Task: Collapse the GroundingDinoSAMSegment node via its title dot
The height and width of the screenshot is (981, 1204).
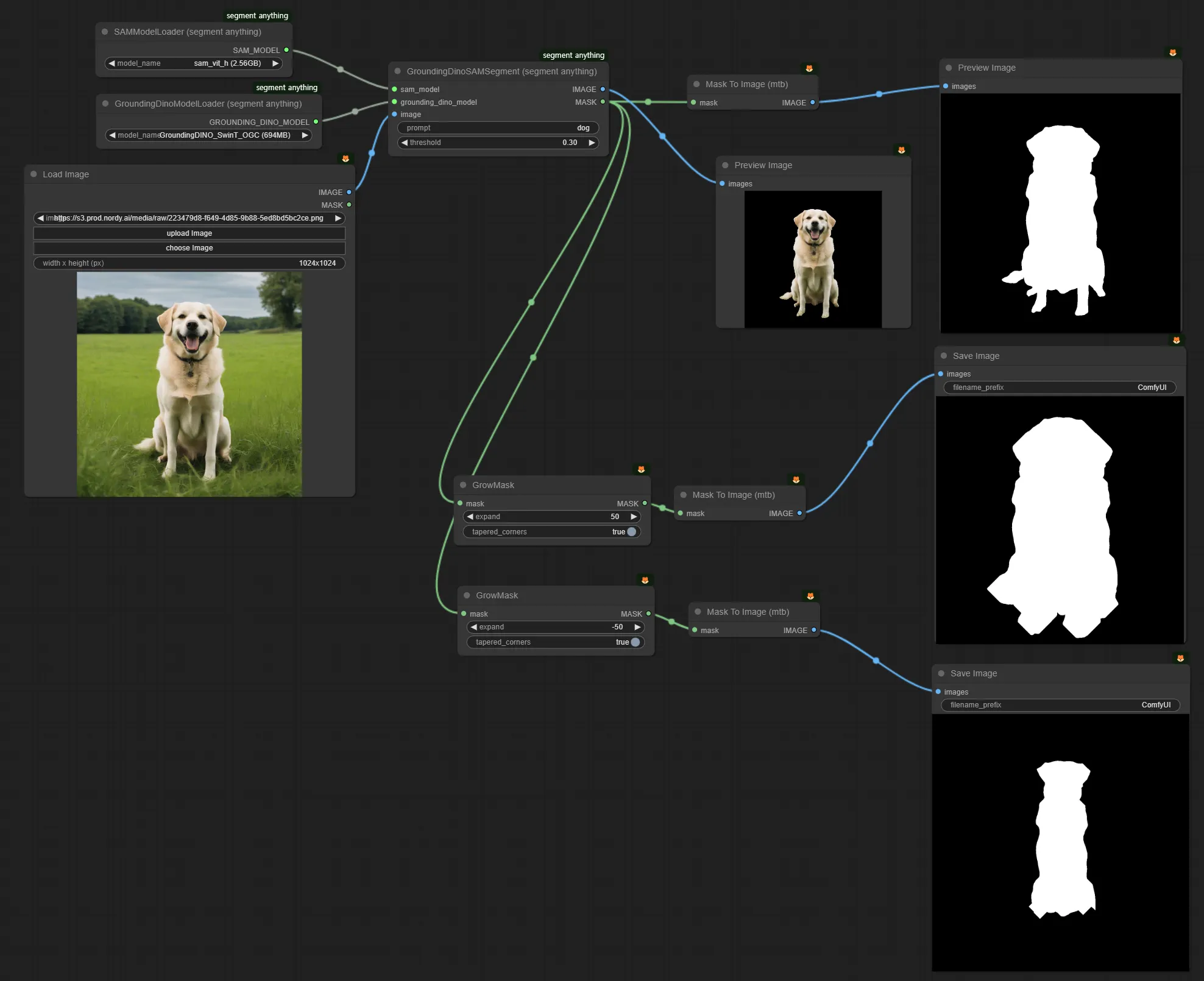Action: click(x=397, y=71)
